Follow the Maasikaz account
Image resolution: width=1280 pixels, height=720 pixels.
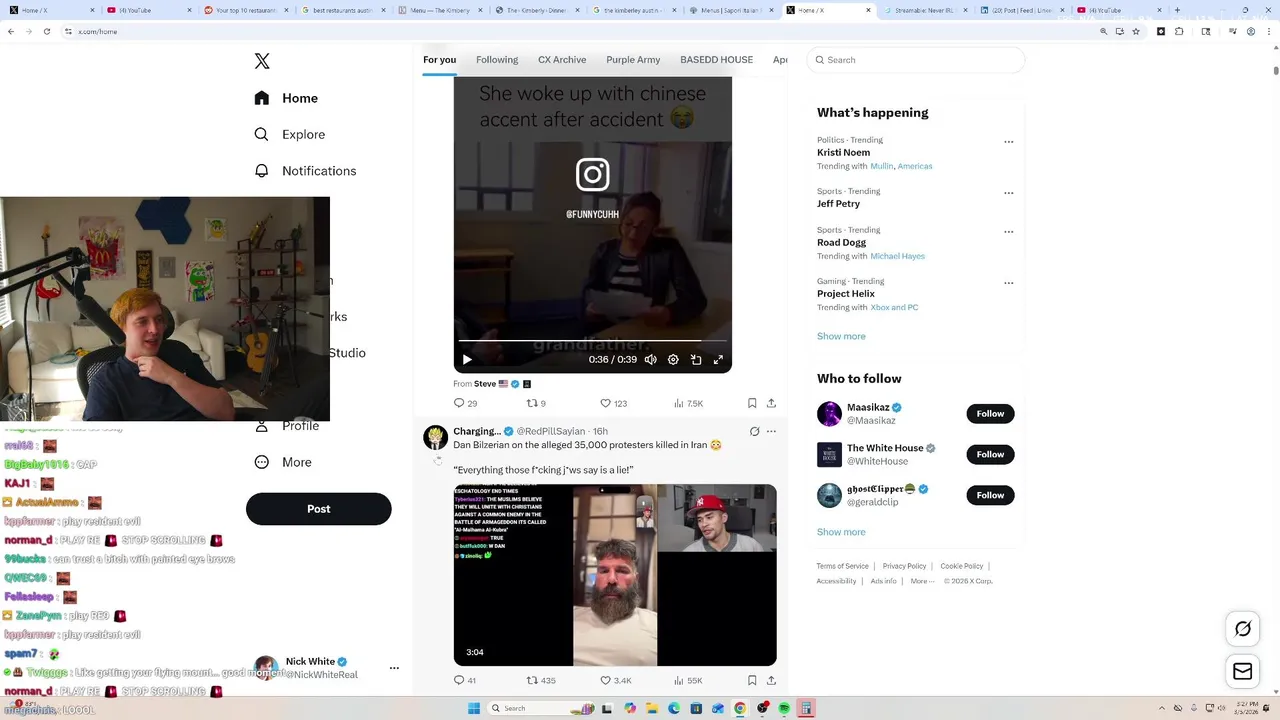990,414
